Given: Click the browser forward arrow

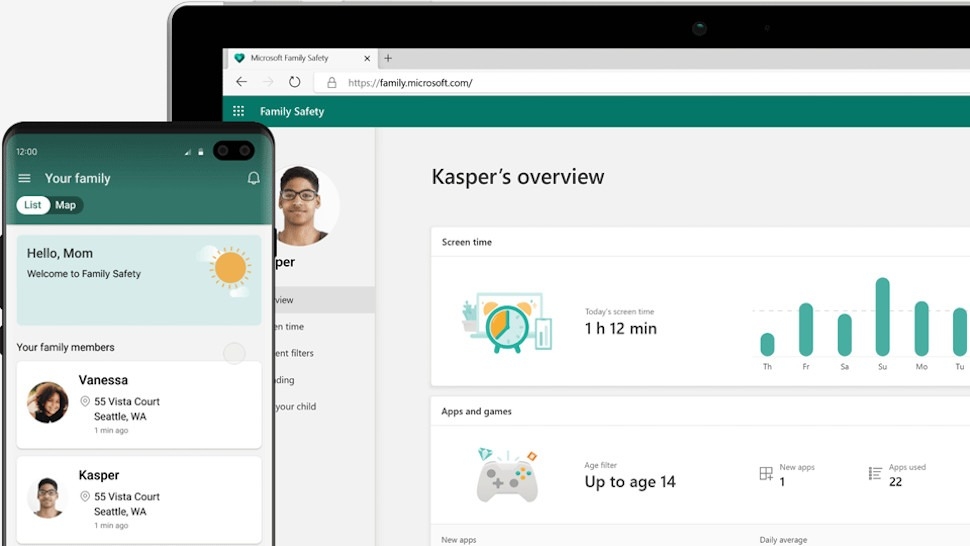Looking at the screenshot, I should pos(268,82).
